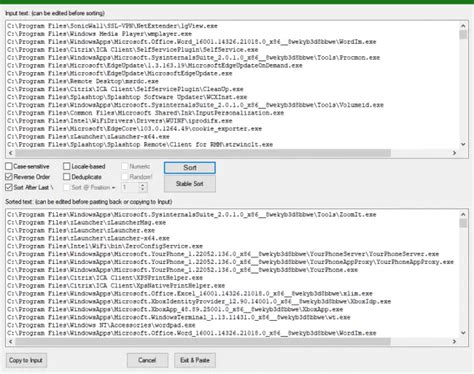Screen dimensions: 474x374
Task: Click the position number field
Action: coord(130,187)
